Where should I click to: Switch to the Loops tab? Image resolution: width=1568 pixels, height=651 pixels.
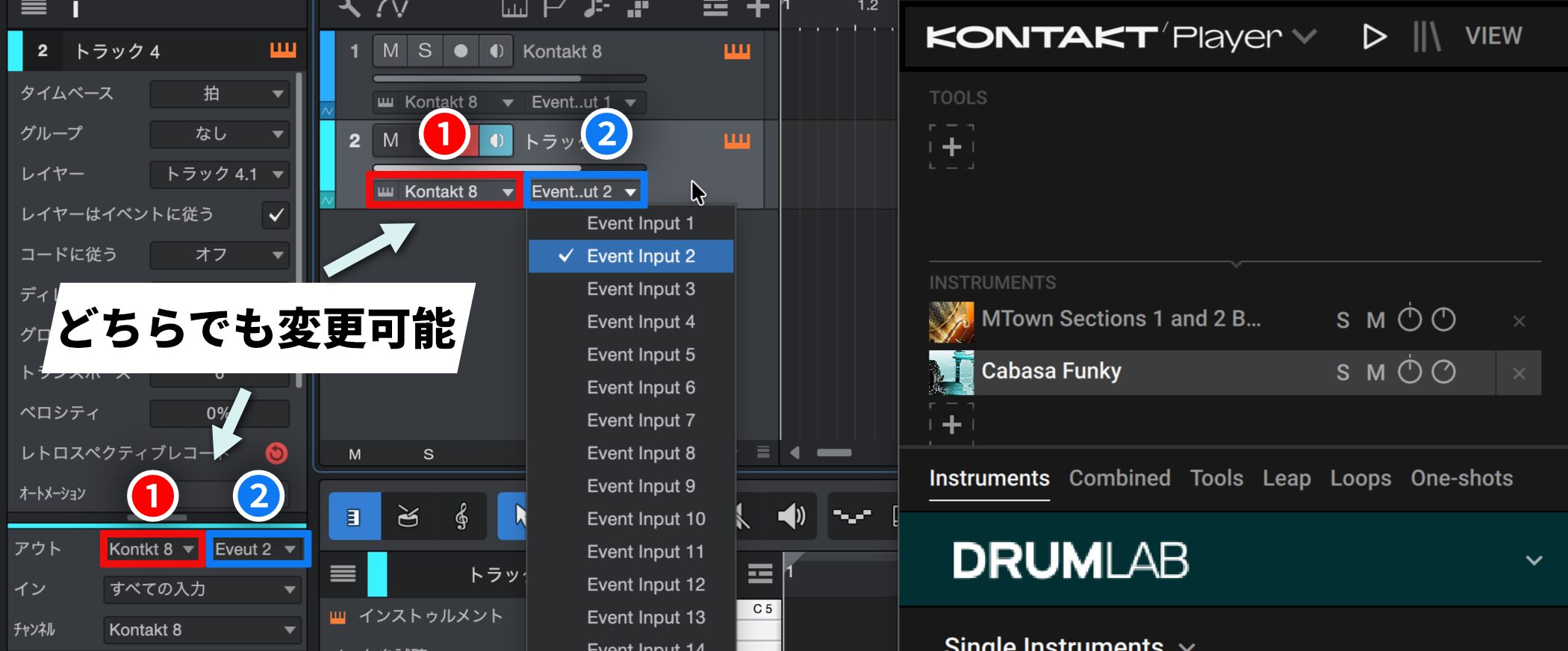click(x=1360, y=479)
